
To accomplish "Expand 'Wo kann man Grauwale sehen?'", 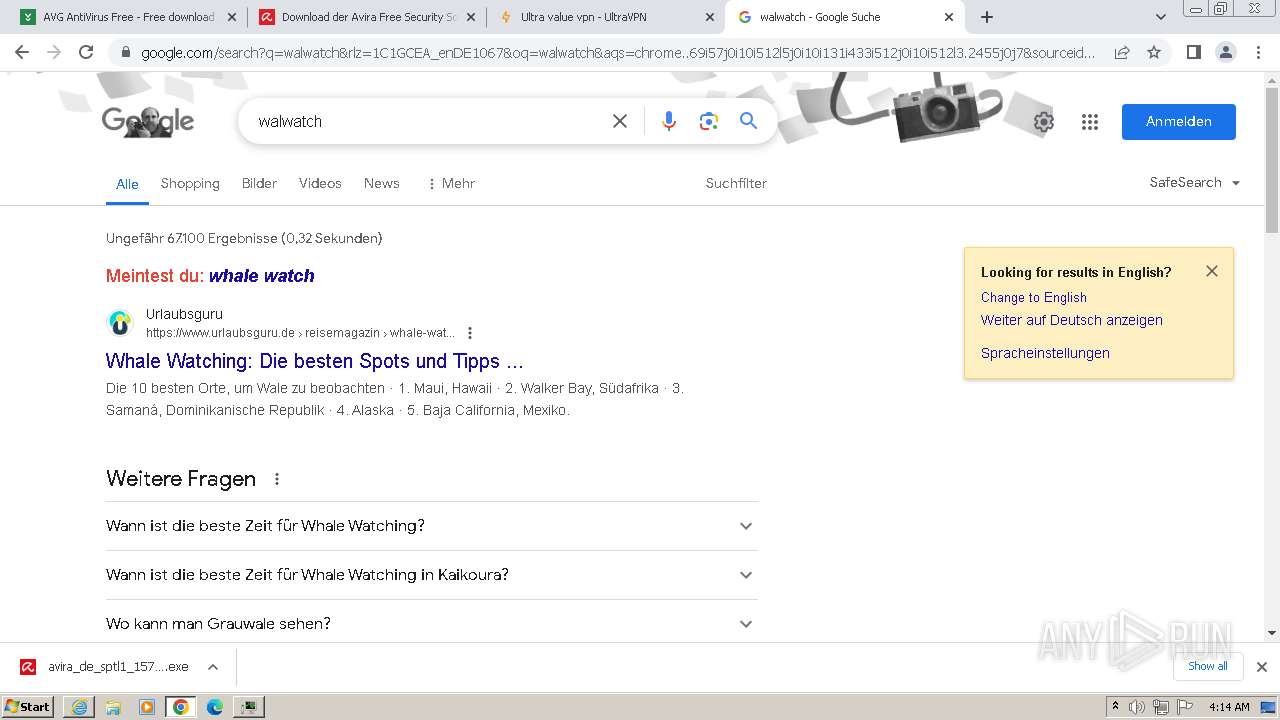I will (x=432, y=624).
